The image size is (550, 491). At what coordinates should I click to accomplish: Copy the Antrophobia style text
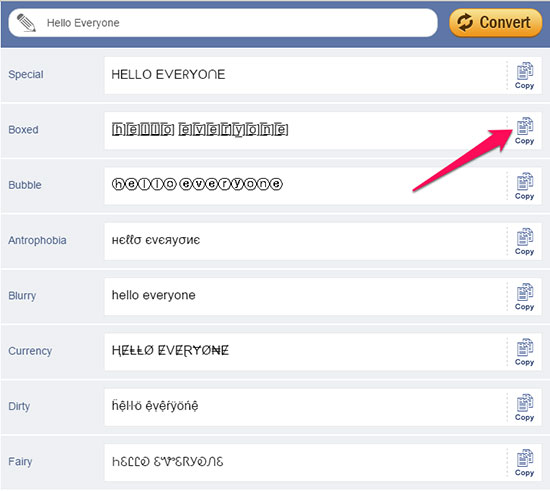tap(524, 242)
